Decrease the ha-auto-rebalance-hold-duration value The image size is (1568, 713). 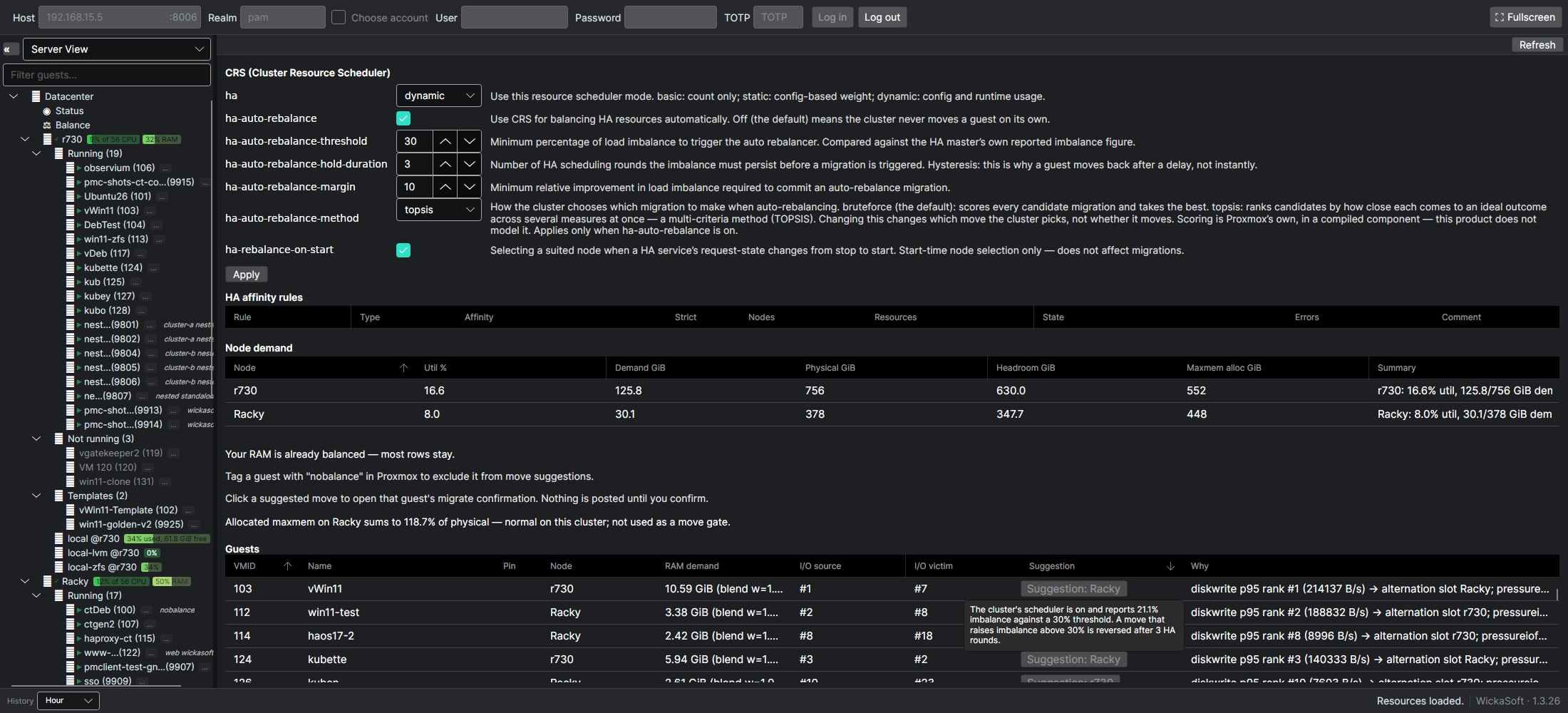tap(469, 164)
